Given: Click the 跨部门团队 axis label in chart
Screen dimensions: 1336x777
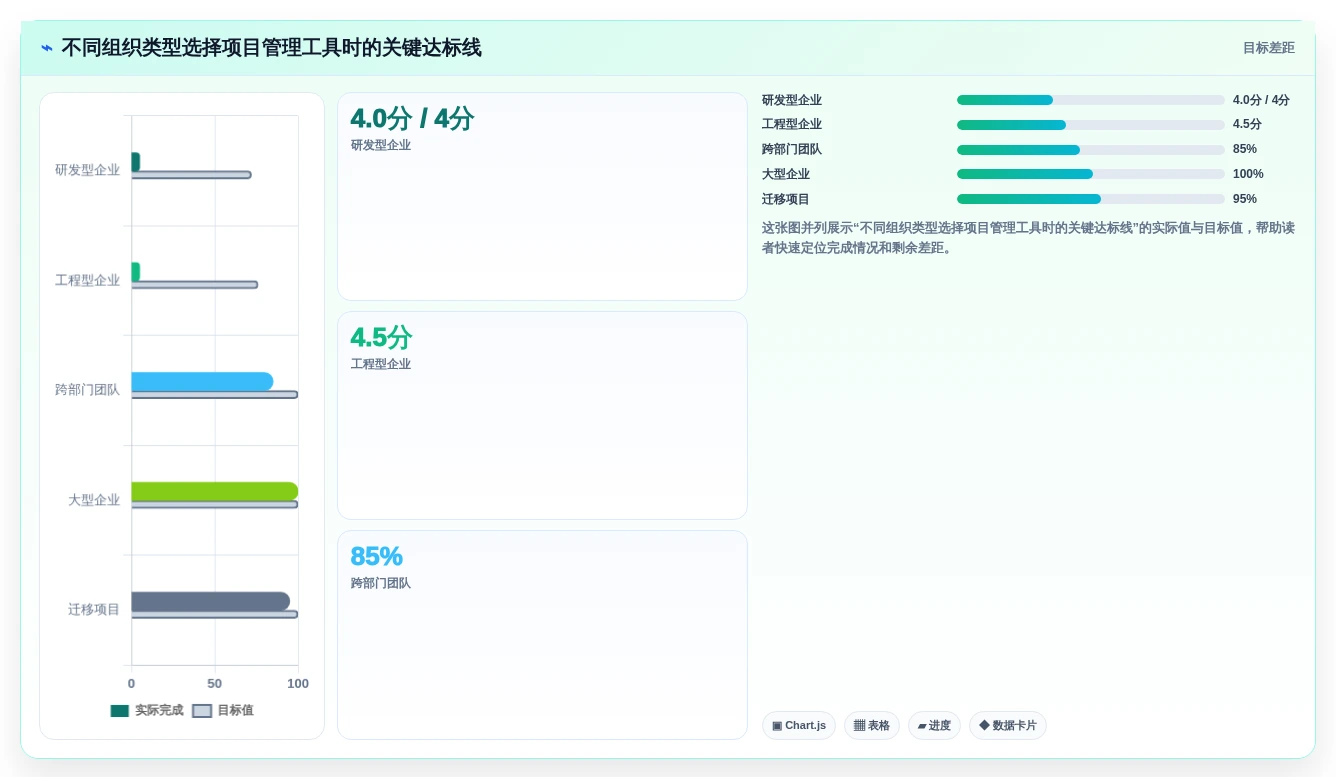Looking at the screenshot, I should (x=87, y=390).
